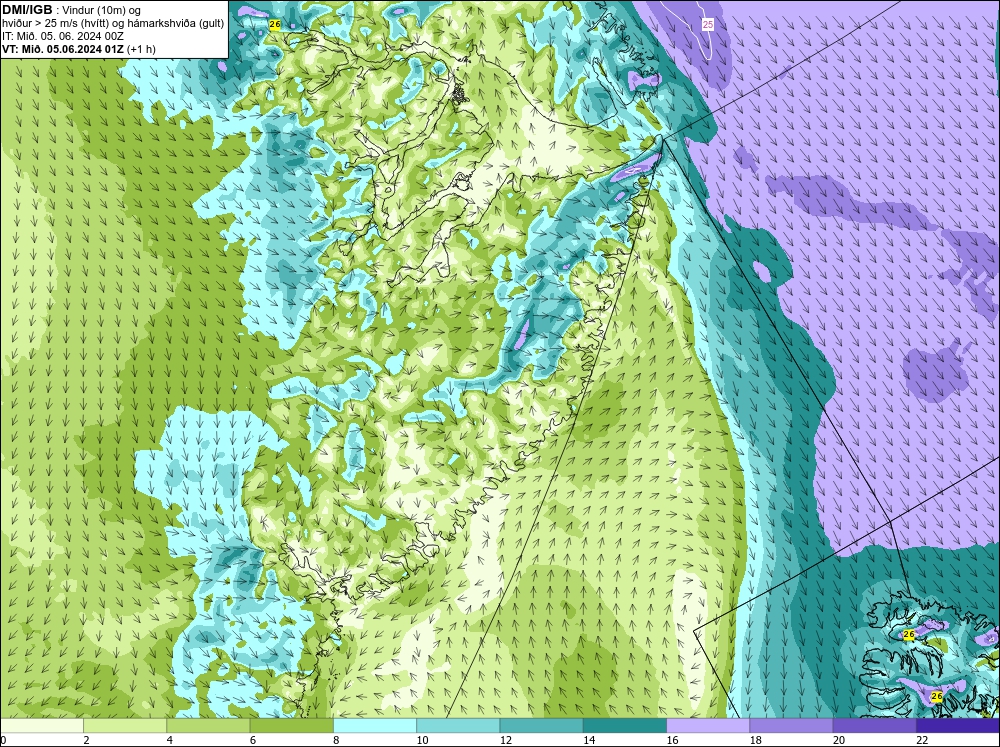The height and width of the screenshot is (747, 1000).
Task: Click the '6' scale label
Action: 253,740
